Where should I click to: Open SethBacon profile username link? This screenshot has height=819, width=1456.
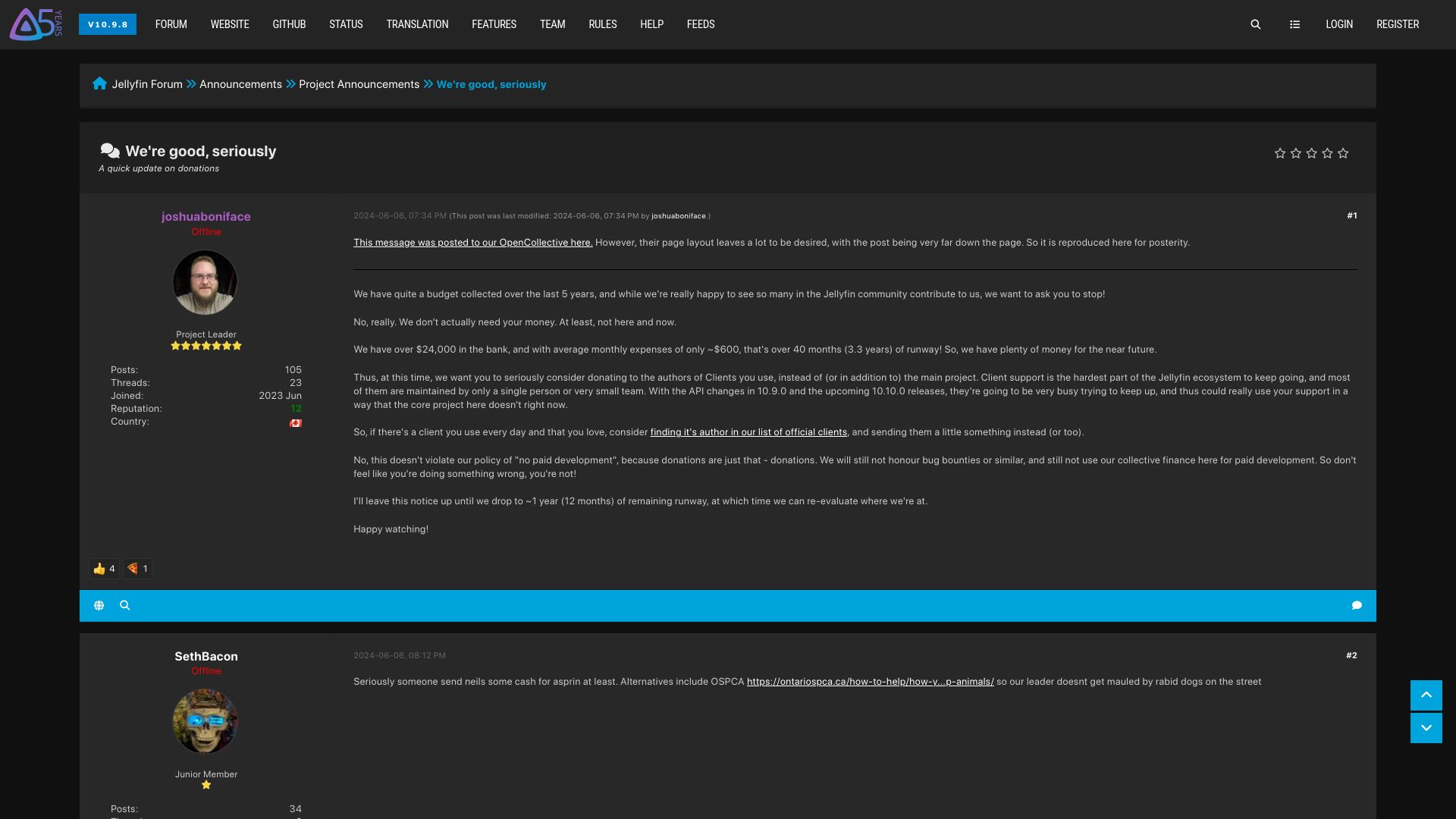pyautogui.click(x=206, y=656)
